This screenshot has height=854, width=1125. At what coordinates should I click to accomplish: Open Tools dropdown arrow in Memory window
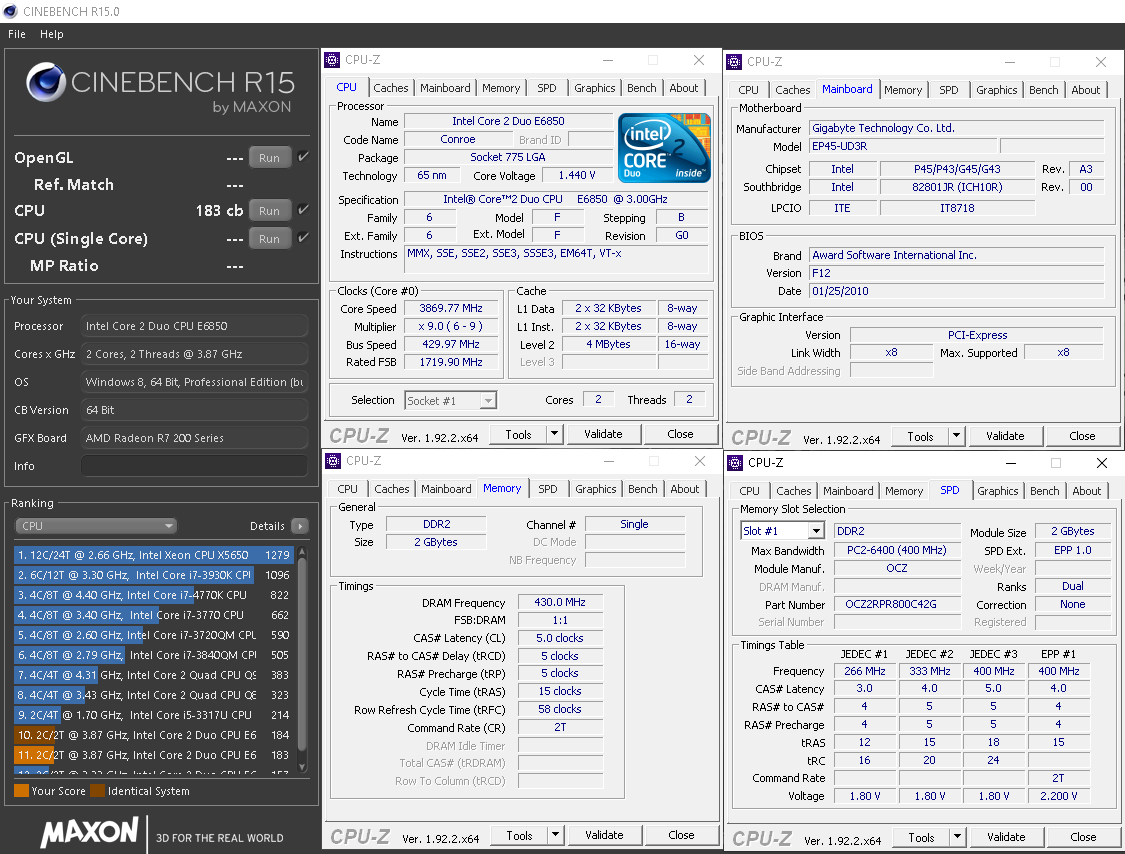pos(555,835)
